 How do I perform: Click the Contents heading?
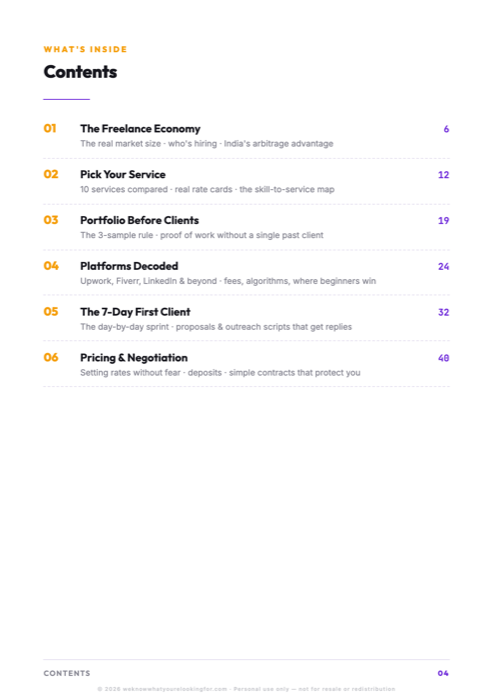(x=80, y=72)
